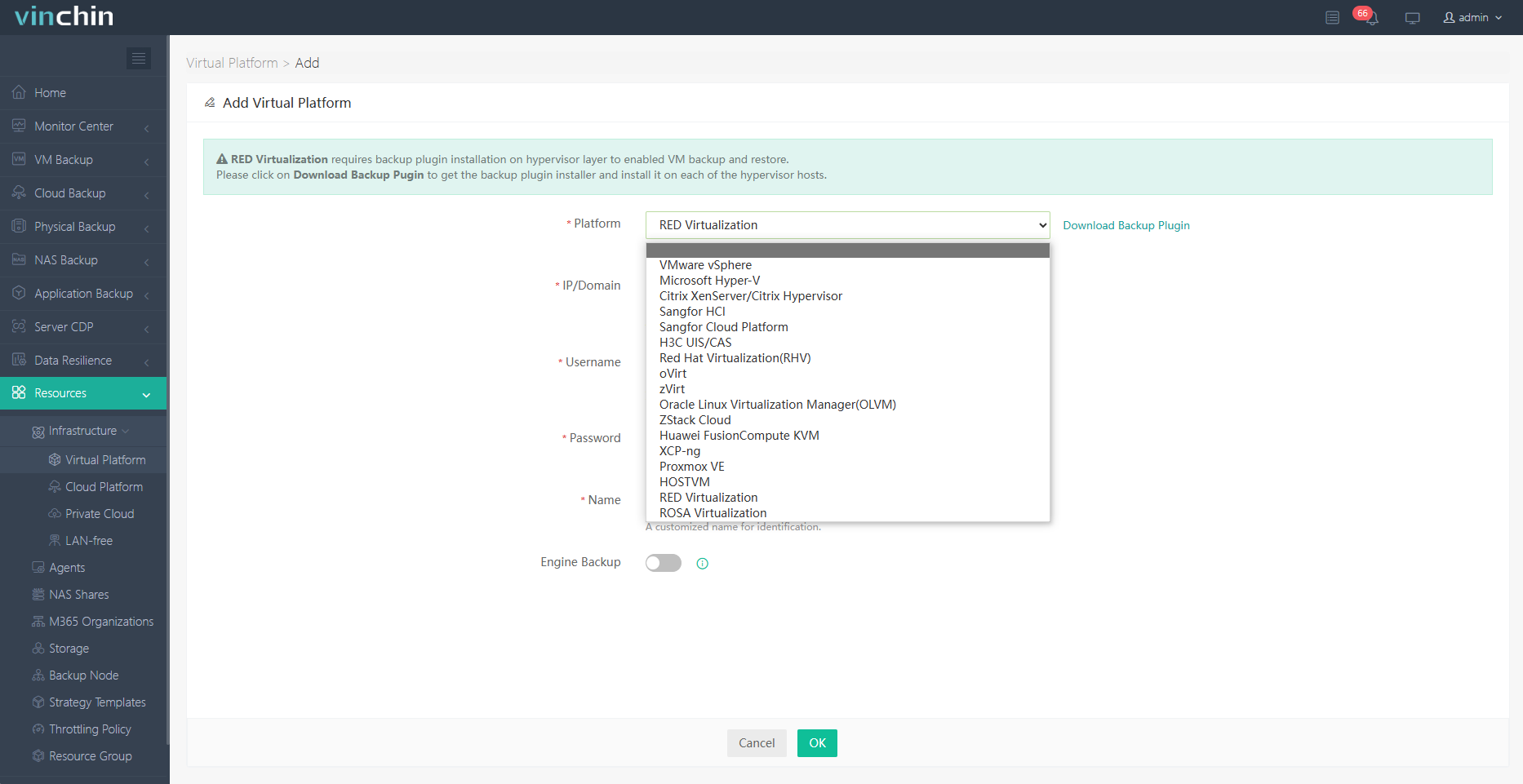
Task: Click the monitor screen icon in header
Action: [1413, 18]
